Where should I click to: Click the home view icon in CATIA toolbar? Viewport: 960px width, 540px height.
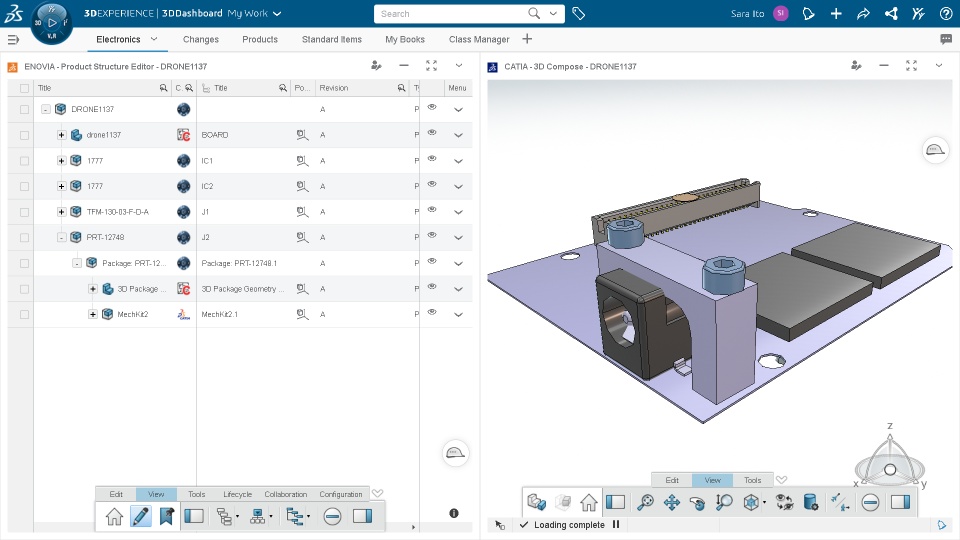tap(588, 503)
